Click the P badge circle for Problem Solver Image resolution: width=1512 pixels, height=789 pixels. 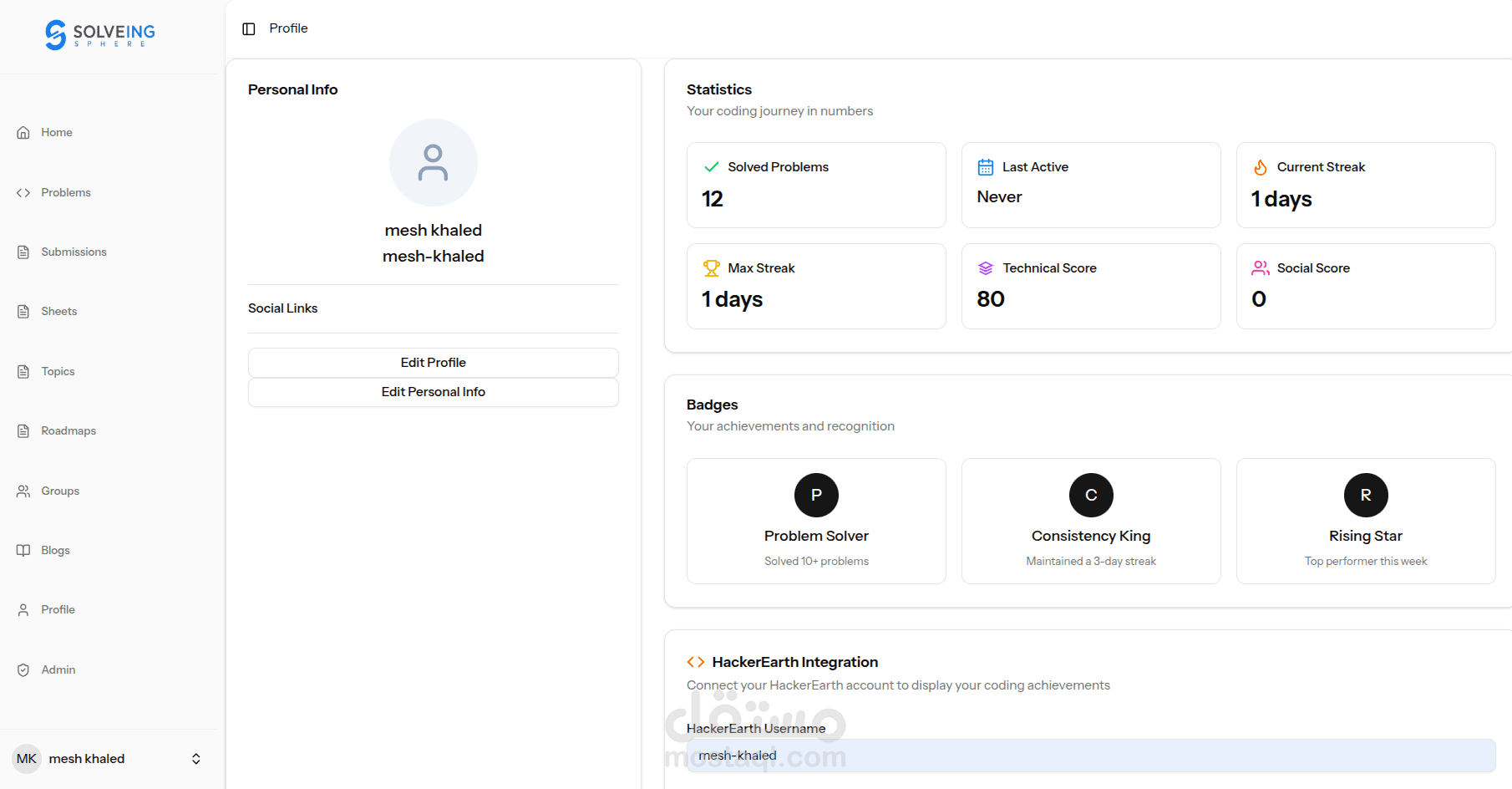[816, 495]
